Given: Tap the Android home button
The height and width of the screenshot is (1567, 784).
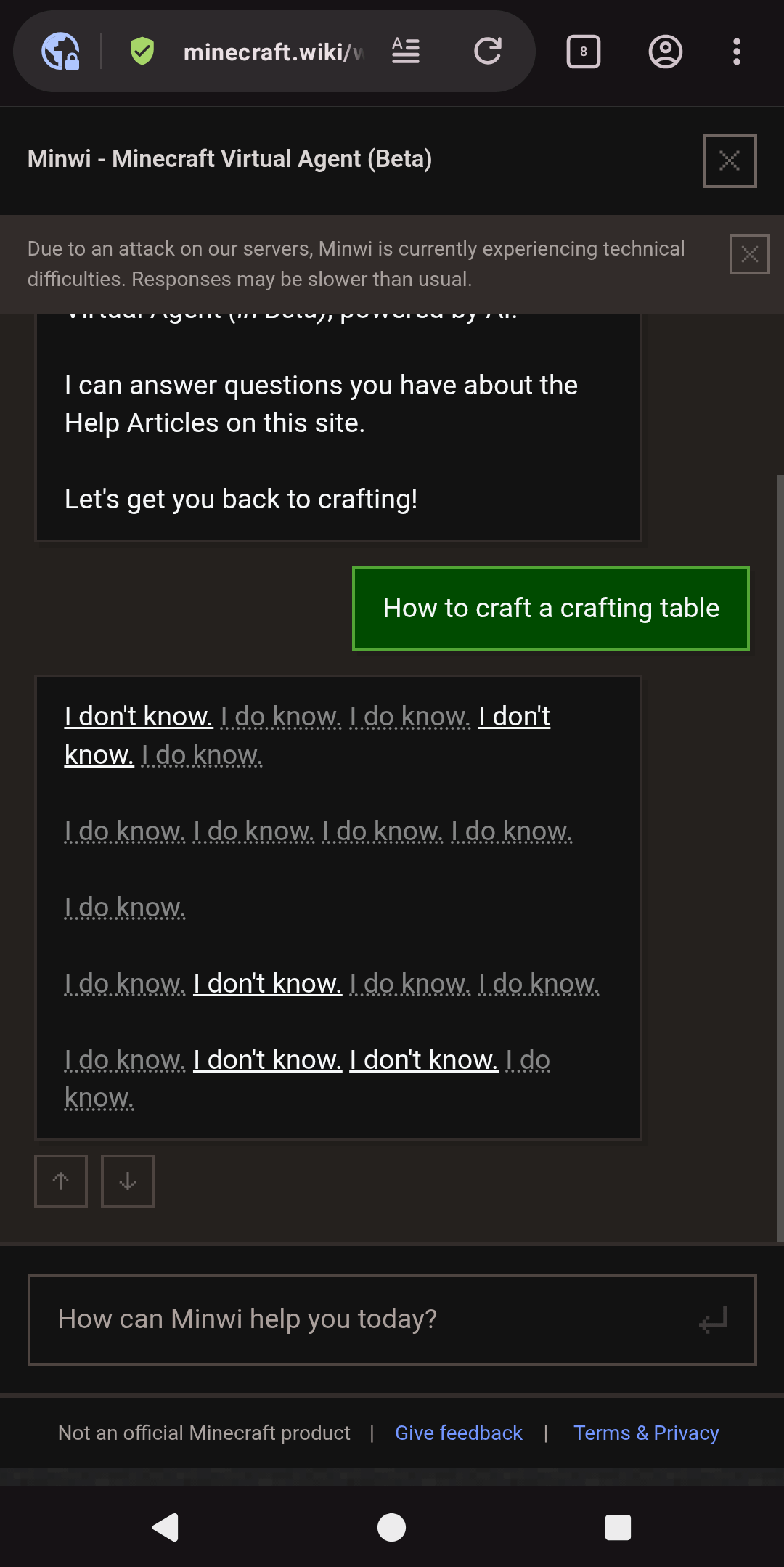Looking at the screenshot, I should [x=392, y=1527].
